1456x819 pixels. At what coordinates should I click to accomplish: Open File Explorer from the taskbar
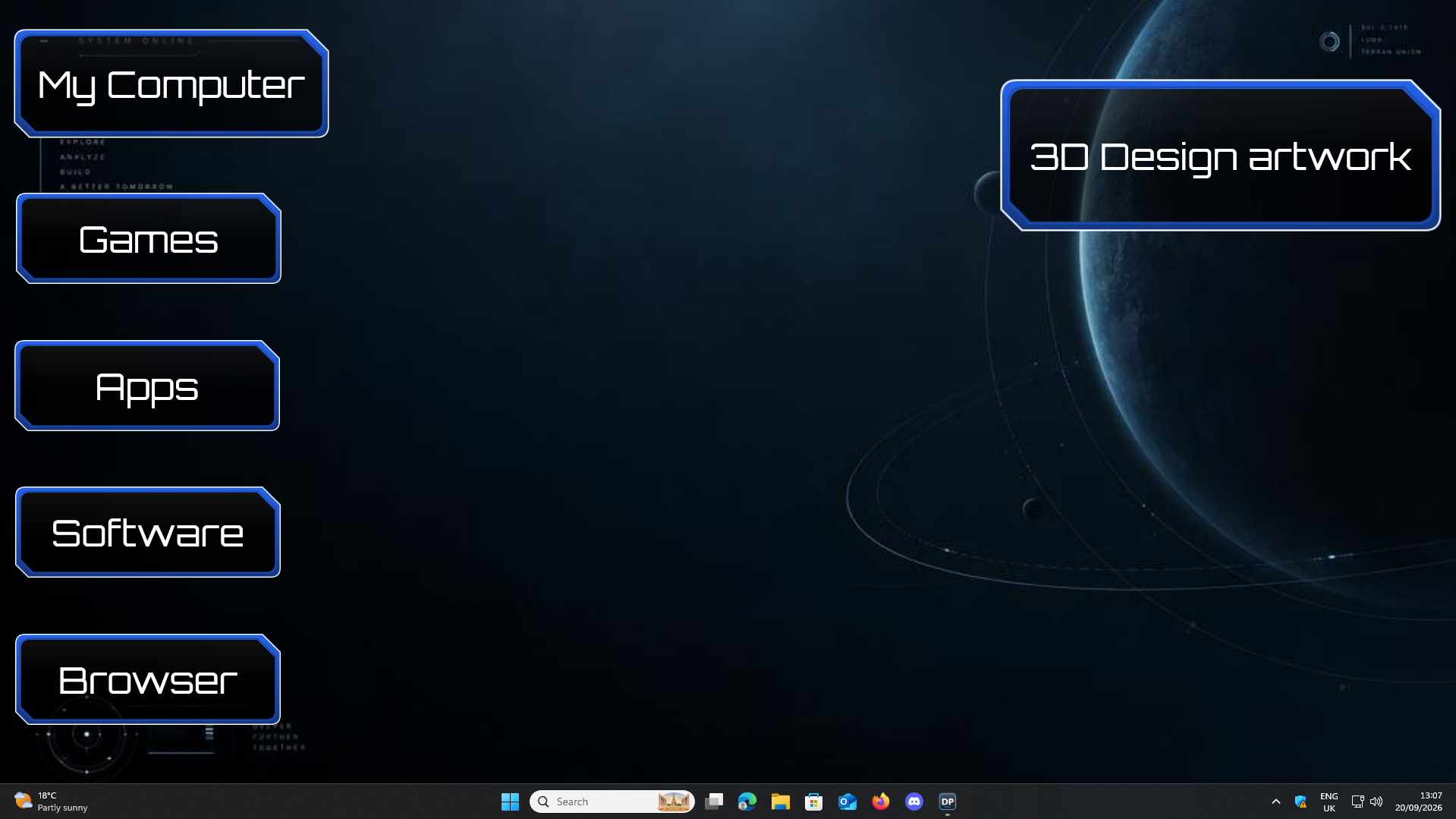[781, 802]
